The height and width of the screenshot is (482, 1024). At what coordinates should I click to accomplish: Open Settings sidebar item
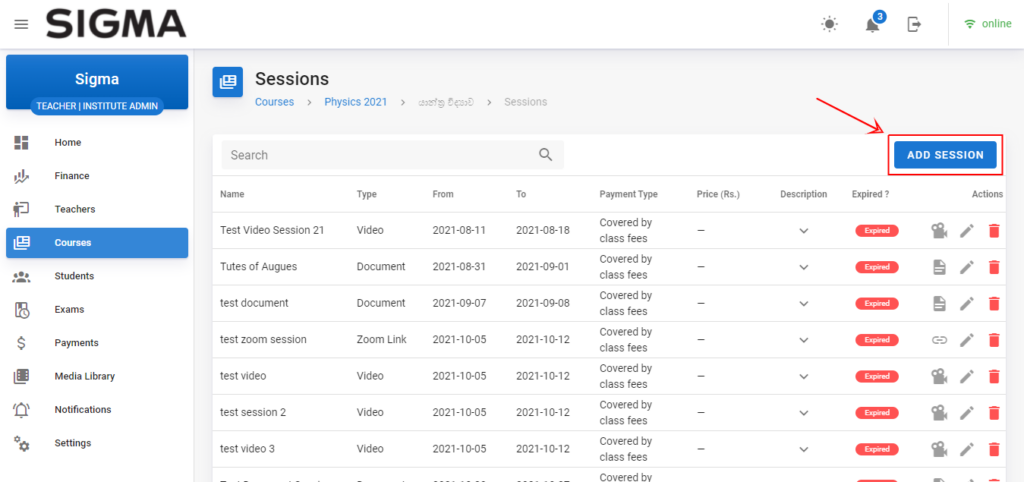click(x=97, y=443)
